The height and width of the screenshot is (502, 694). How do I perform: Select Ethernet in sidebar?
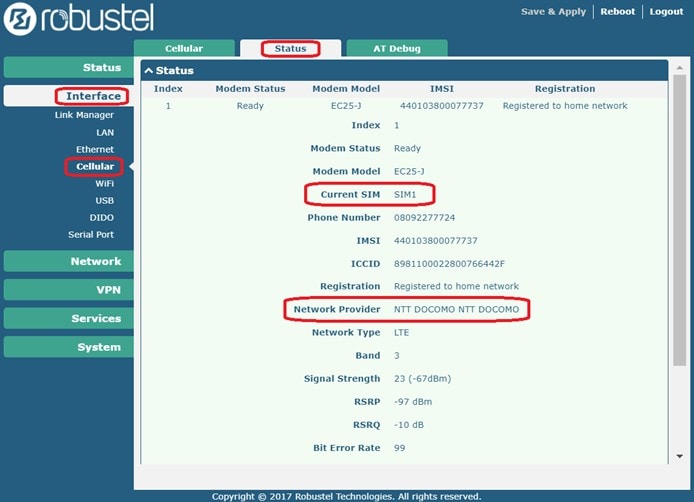point(95,150)
